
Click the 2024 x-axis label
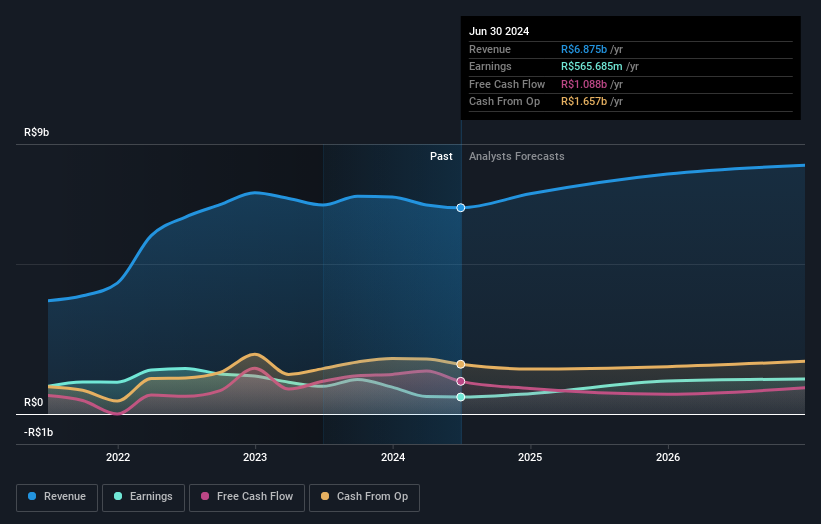tap(393, 457)
